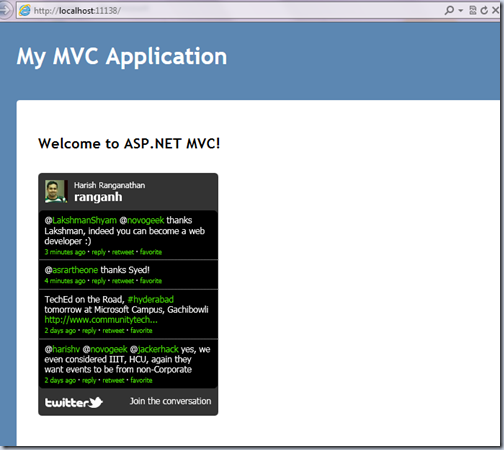Favorite the thanks Syed tweet
Image resolution: width=504 pixels, height=450 pixels.
(151, 281)
